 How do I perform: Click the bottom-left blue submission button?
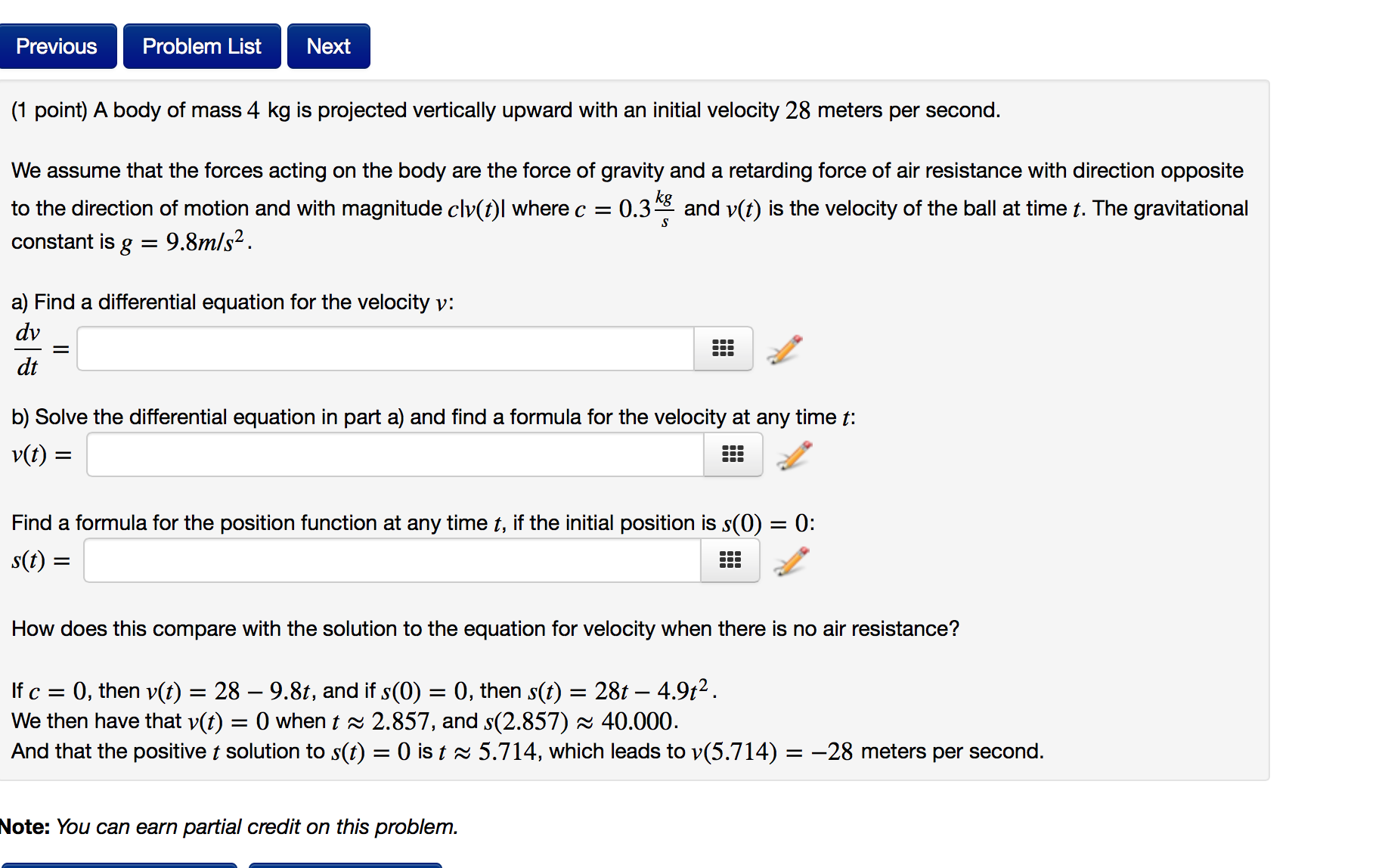coord(121,866)
